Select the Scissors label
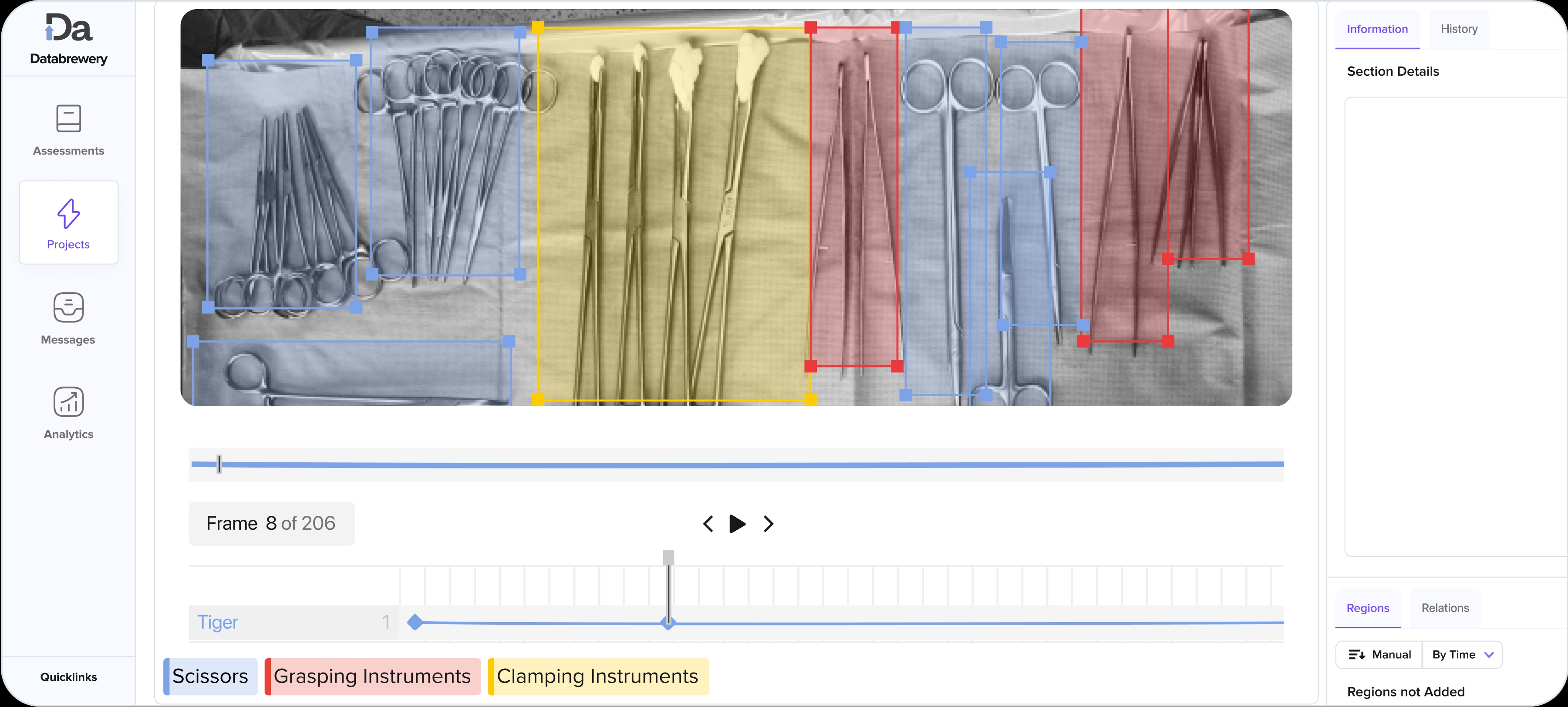This screenshot has height=707, width=1568. click(210, 676)
